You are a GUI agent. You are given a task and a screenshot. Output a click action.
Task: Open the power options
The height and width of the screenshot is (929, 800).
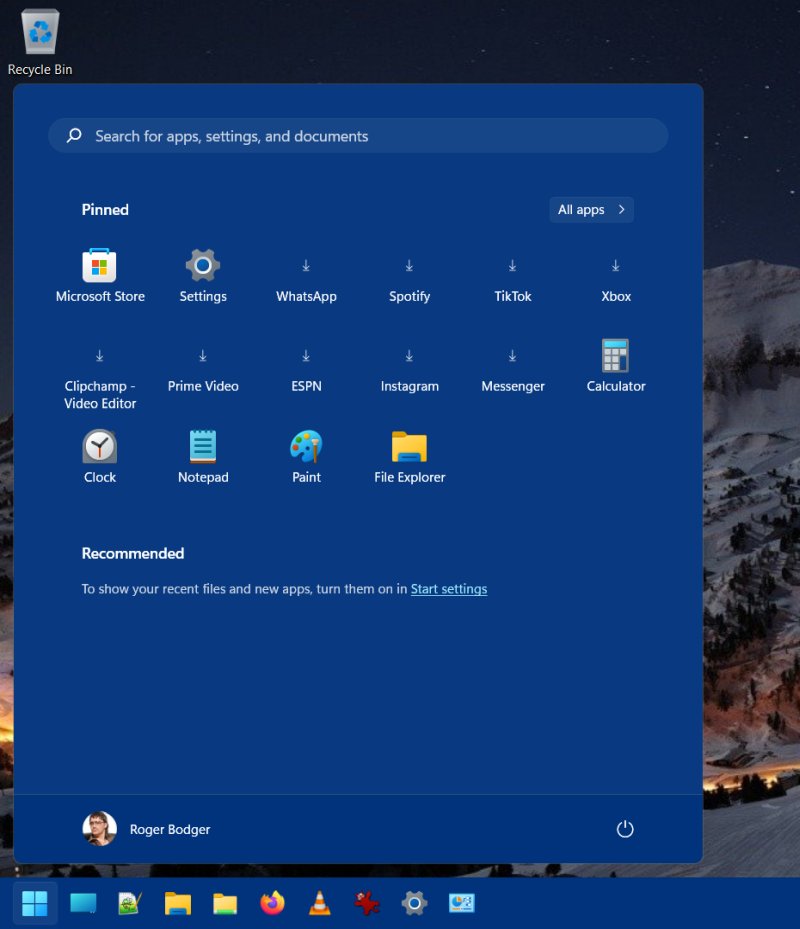tap(624, 829)
